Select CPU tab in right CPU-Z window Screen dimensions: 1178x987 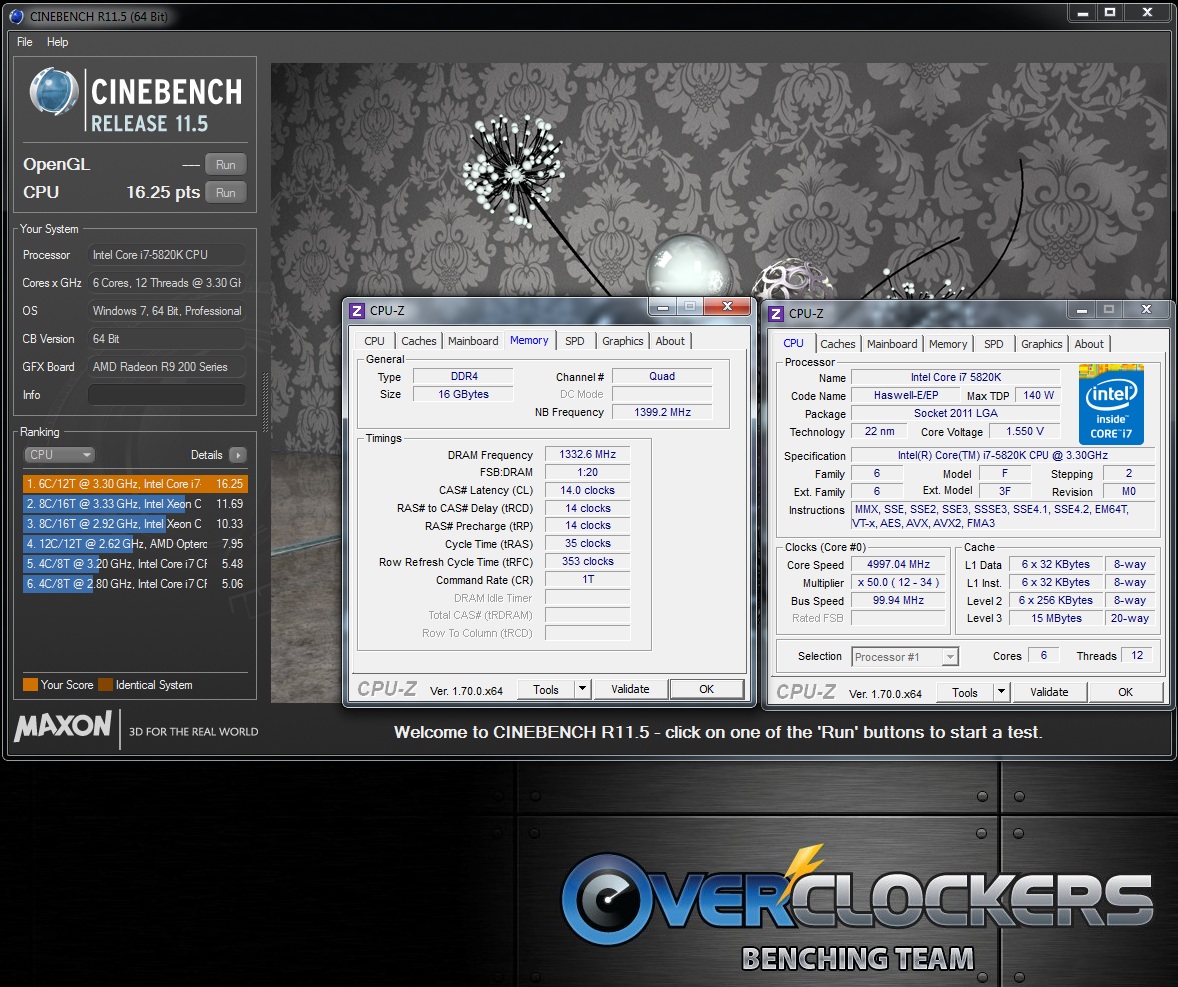point(793,343)
